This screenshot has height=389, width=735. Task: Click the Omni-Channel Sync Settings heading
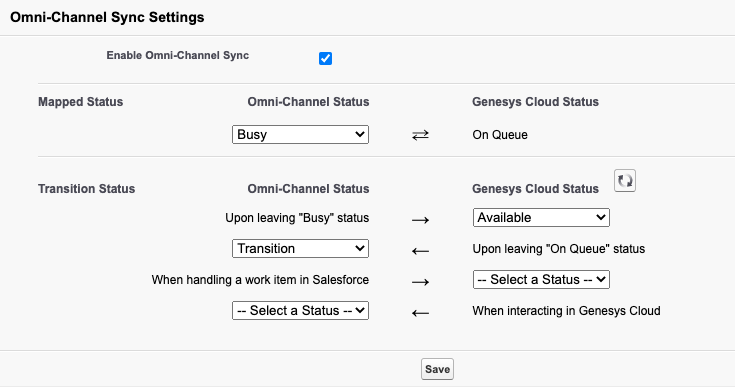point(107,17)
